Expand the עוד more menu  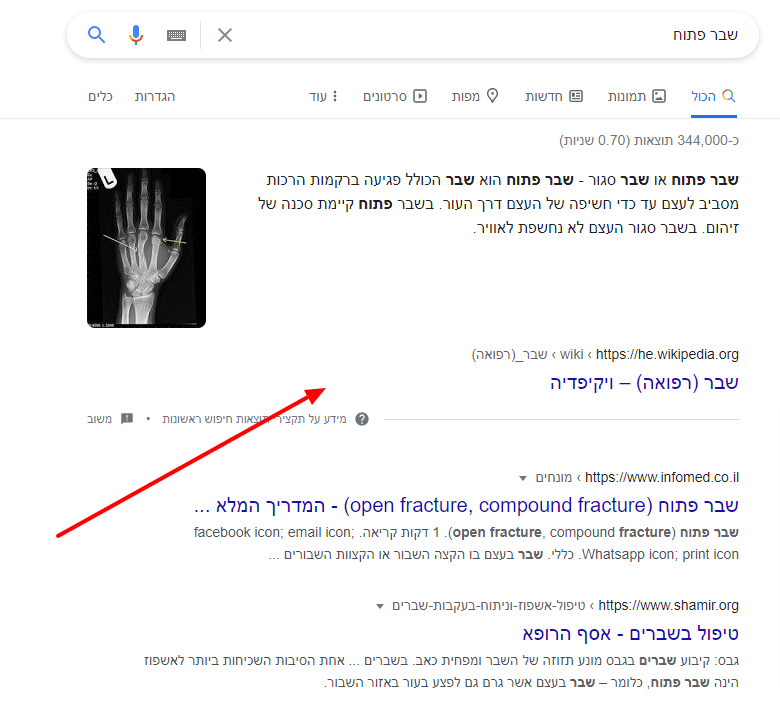coord(323,96)
